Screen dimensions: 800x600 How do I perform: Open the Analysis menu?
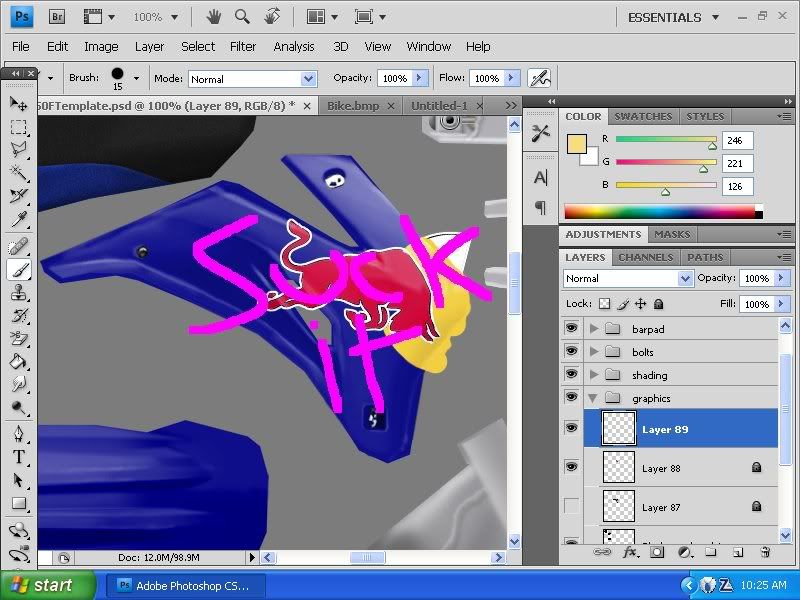tap(294, 46)
